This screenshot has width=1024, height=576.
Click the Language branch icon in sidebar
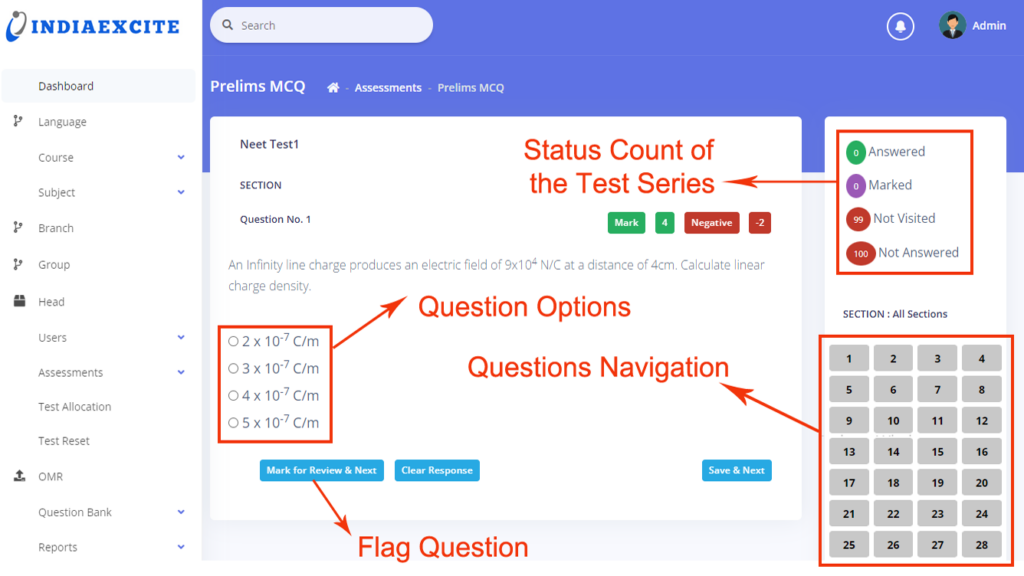pos(18,121)
